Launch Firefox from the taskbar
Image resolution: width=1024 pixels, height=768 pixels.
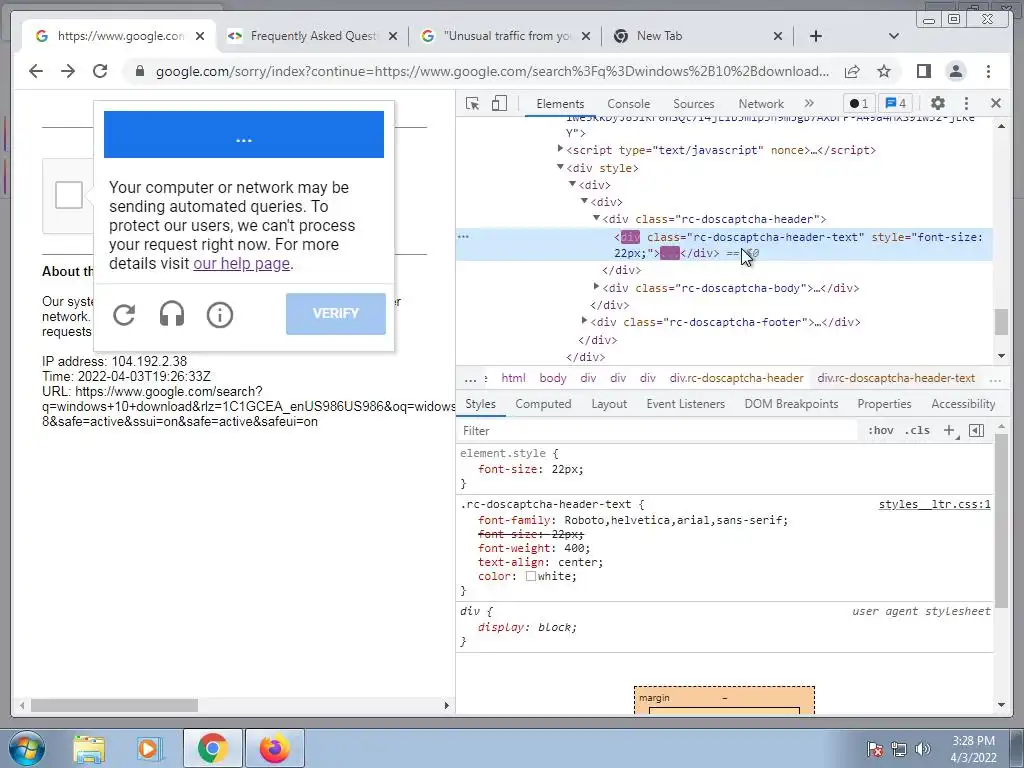274,749
